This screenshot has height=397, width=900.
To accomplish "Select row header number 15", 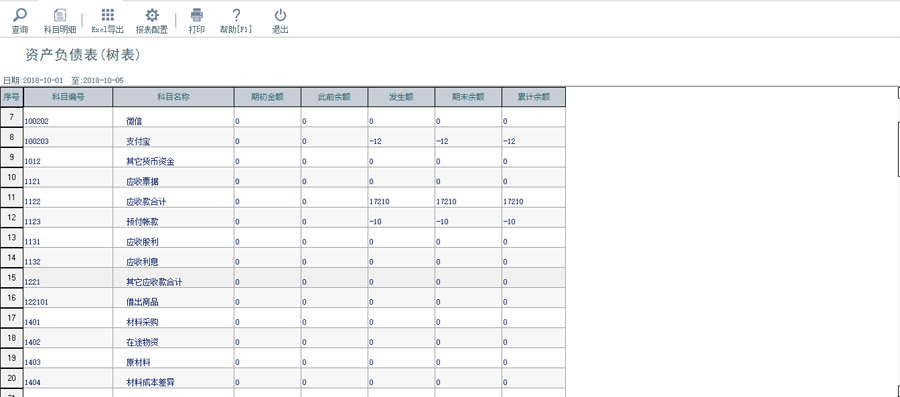I will click(x=11, y=278).
